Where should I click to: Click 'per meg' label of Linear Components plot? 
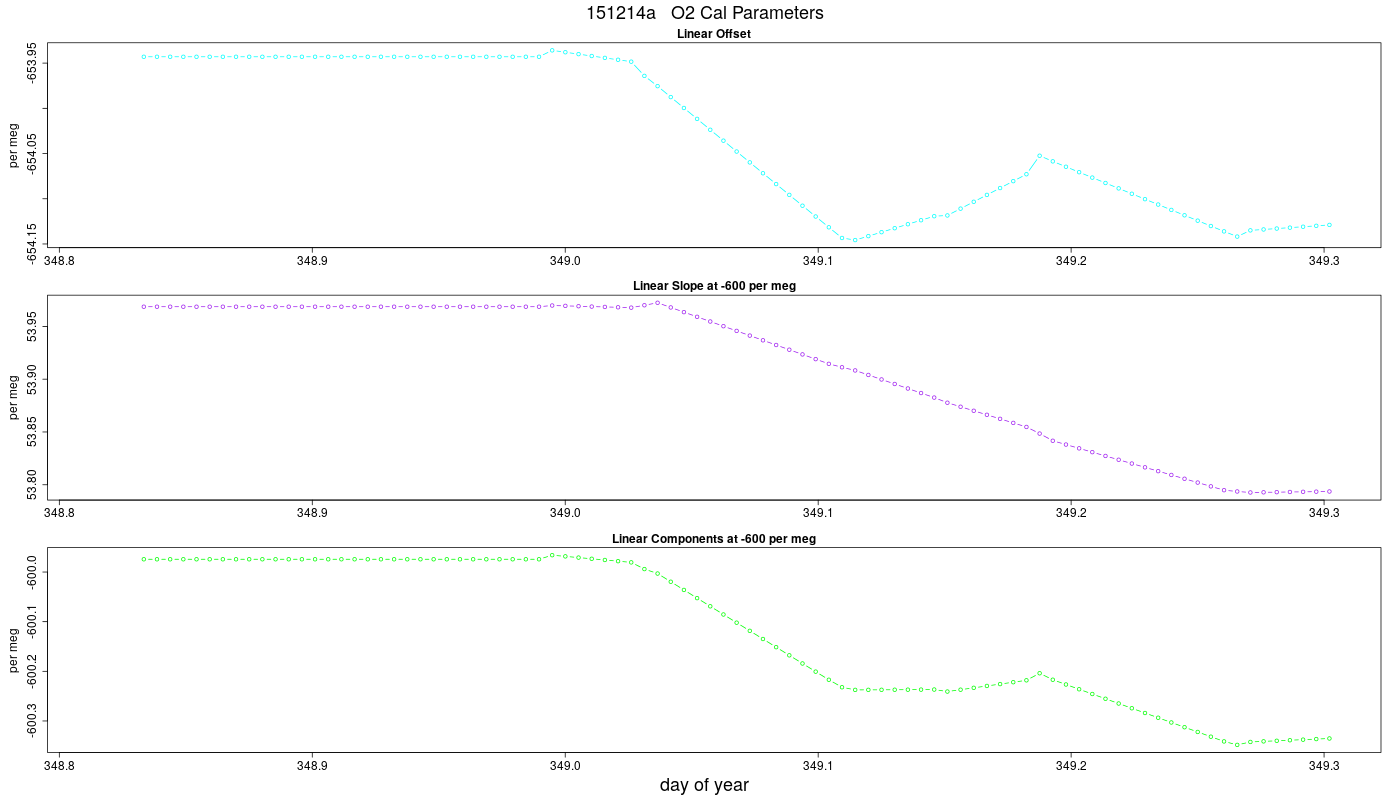point(13,650)
